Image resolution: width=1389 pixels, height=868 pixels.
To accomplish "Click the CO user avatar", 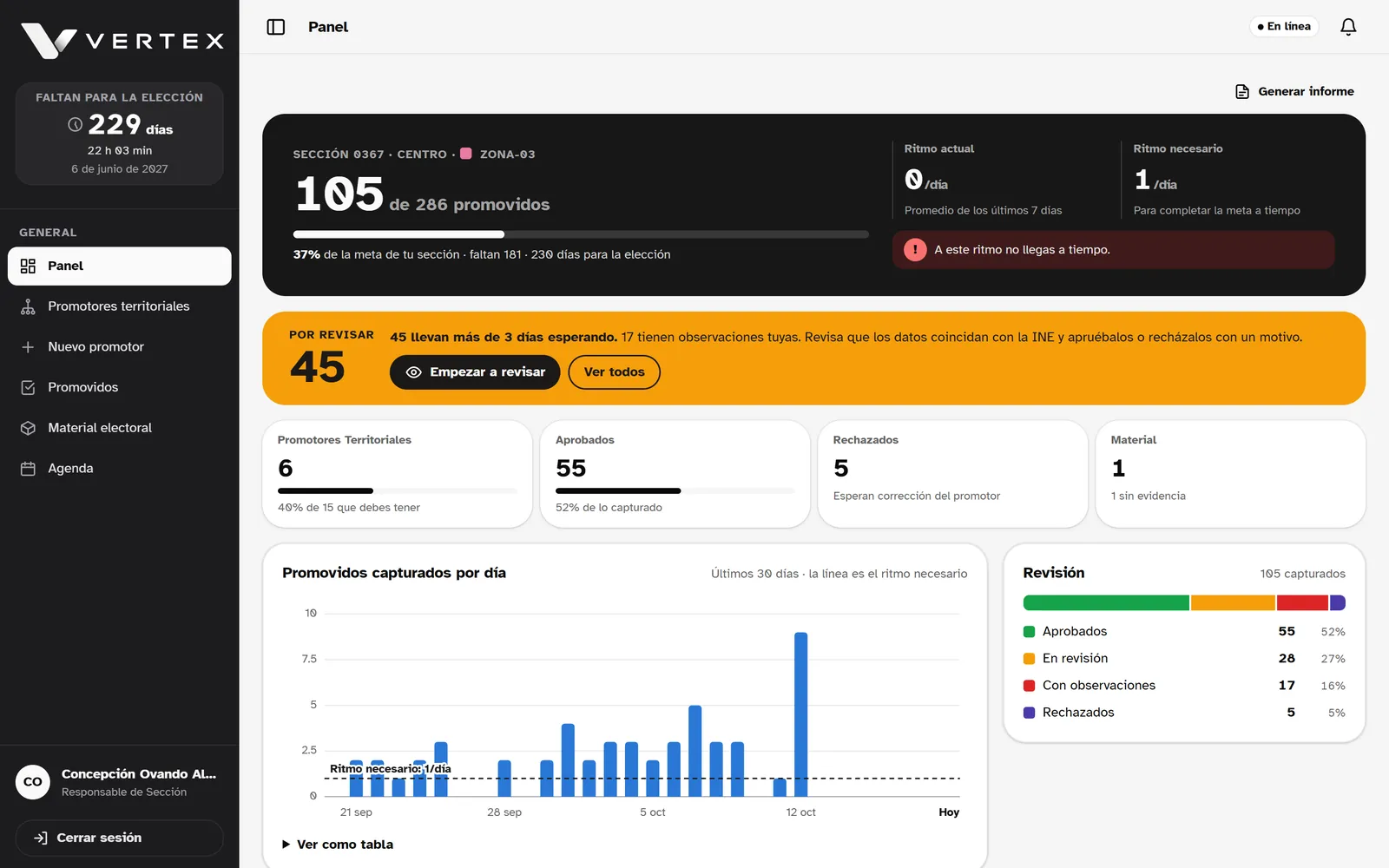I will [x=33, y=782].
